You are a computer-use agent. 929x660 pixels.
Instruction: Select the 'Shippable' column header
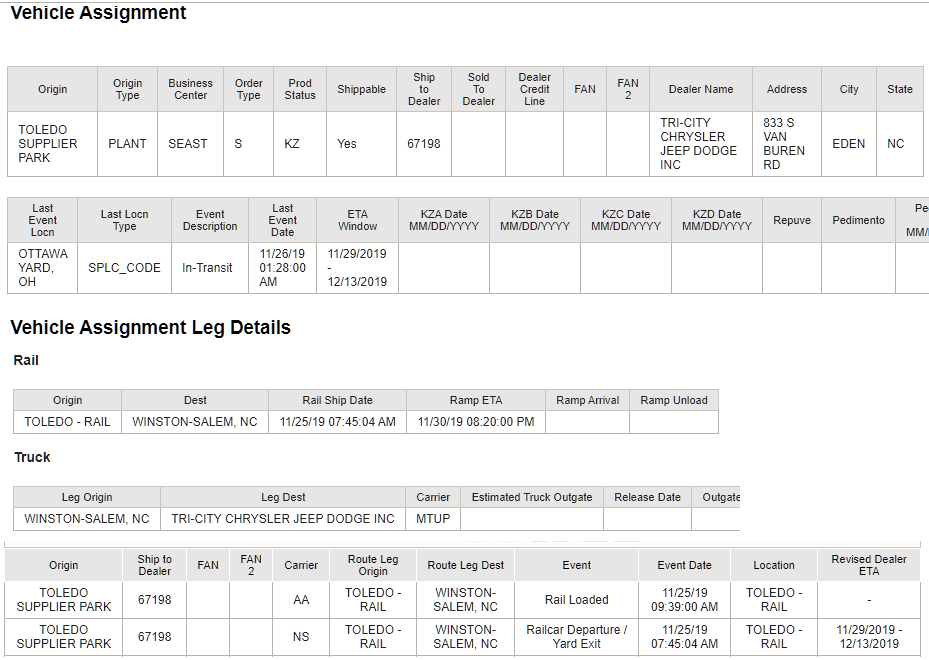click(361, 89)
